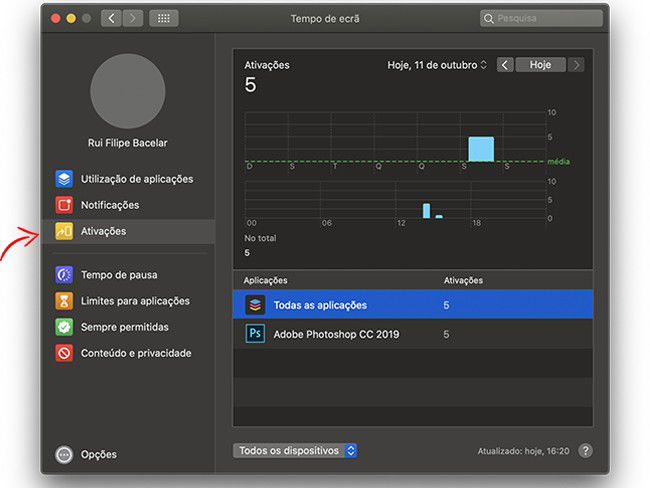This screenshot has width=650, height=488.
Task: Show all preferences with the grid button
Action: pos(163,18)
